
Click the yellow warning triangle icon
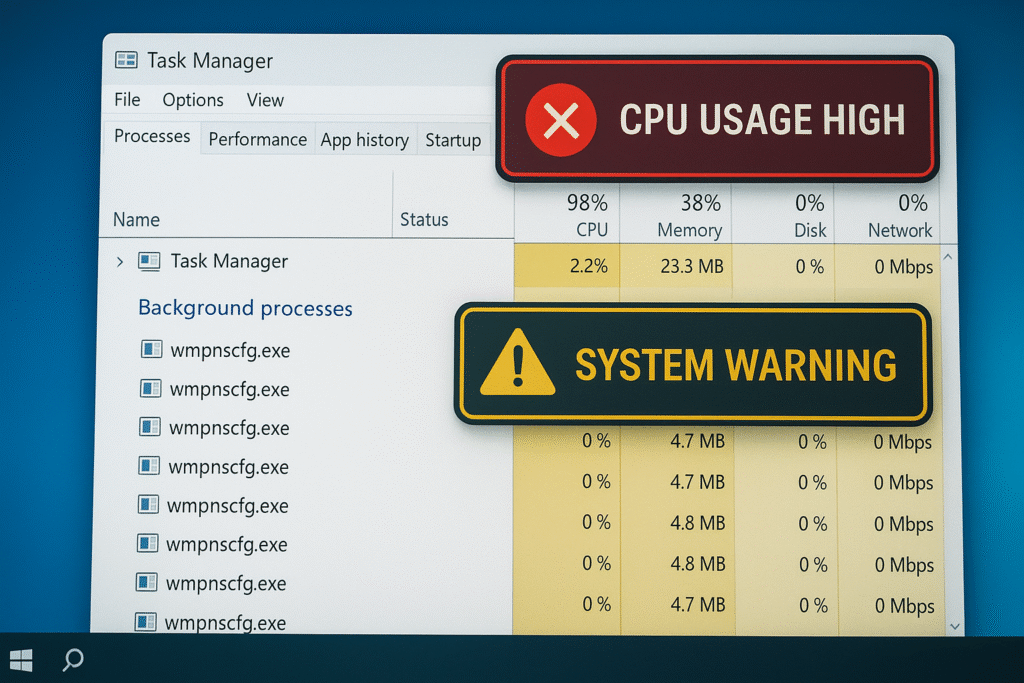click(x=517, y=366)
